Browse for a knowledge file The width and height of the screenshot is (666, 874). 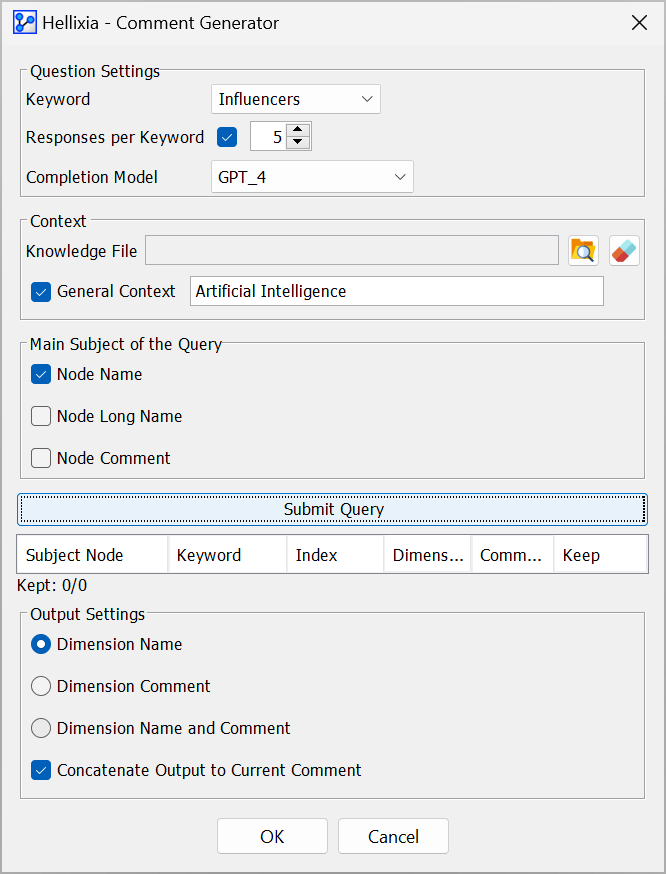(583, 251)
